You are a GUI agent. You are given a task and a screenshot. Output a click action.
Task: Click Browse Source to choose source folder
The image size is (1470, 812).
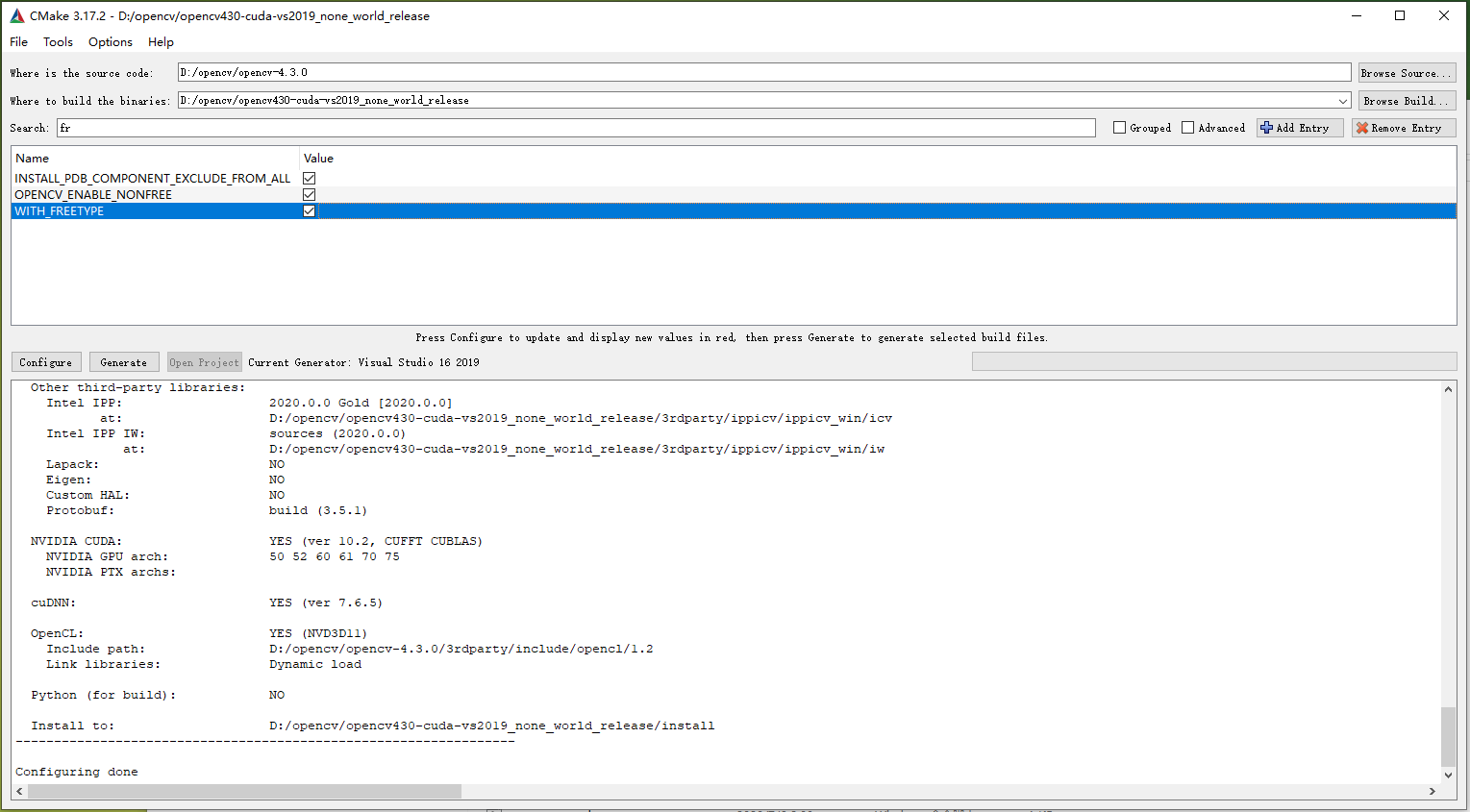click(x=1406, y=72)
